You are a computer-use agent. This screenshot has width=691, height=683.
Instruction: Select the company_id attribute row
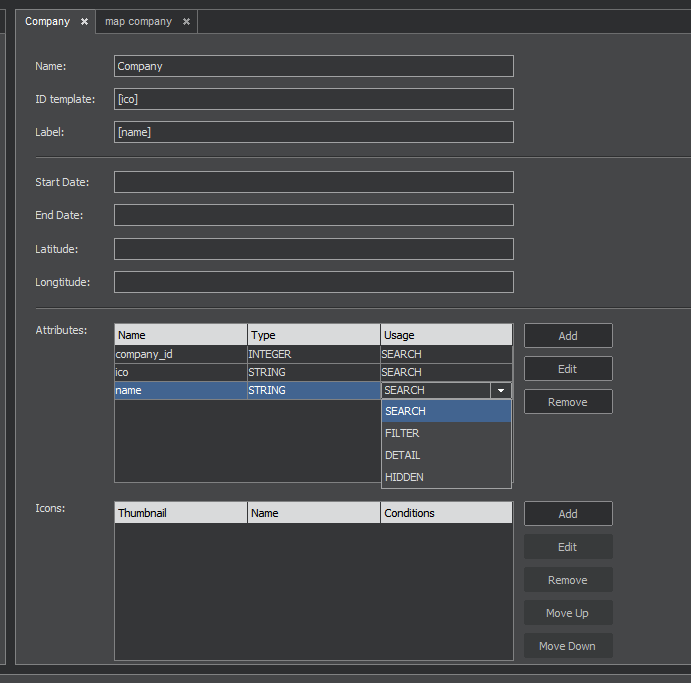click(180, 354)
